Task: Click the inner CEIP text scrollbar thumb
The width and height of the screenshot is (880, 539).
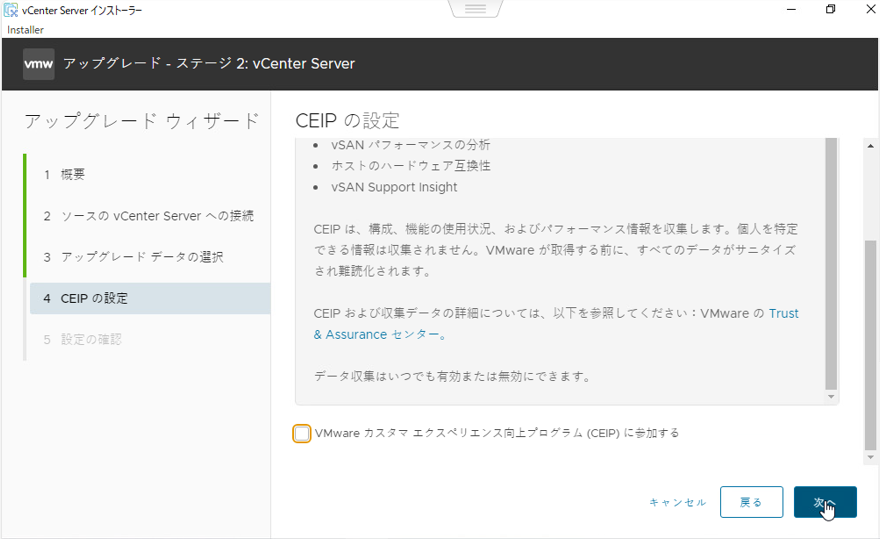Action: [831, 263]
